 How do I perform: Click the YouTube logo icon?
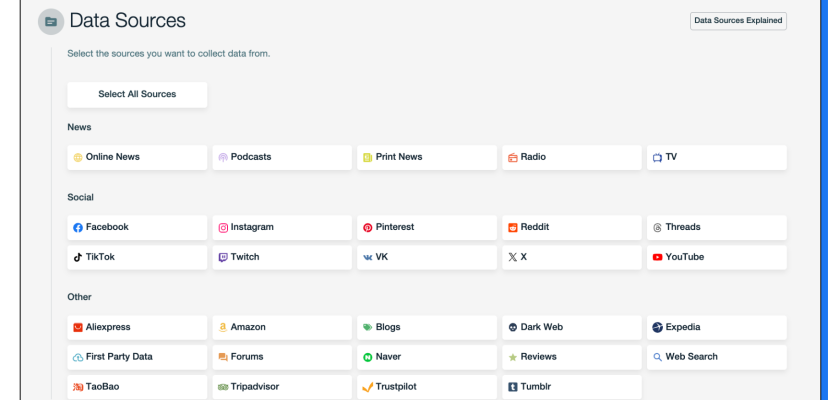point(657,257)
